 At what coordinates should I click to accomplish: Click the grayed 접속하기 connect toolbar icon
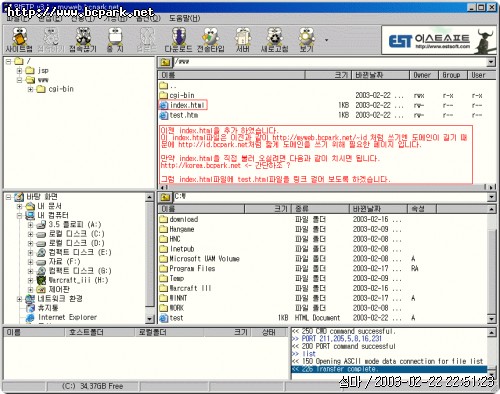(51, 40)
